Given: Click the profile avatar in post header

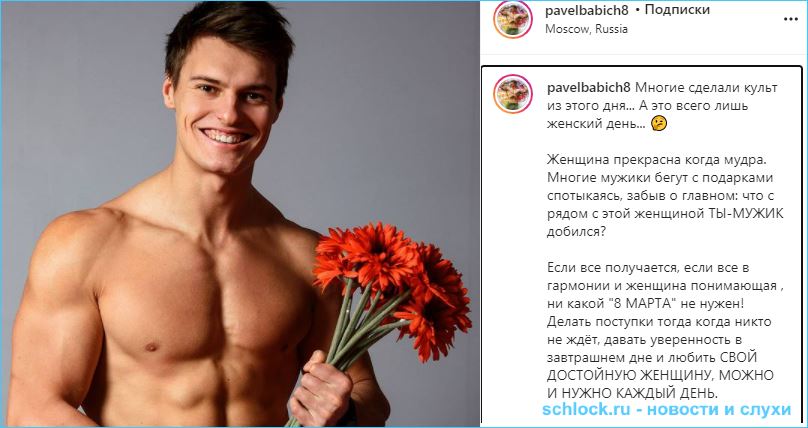Looking at the screenshot, I should tap(512, 19).
